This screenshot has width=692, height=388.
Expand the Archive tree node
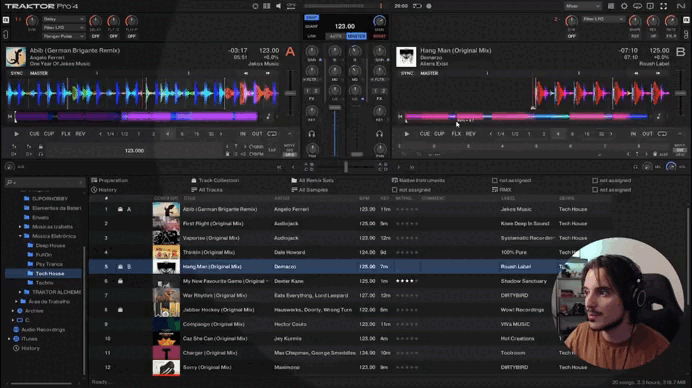tap(13, 311)
